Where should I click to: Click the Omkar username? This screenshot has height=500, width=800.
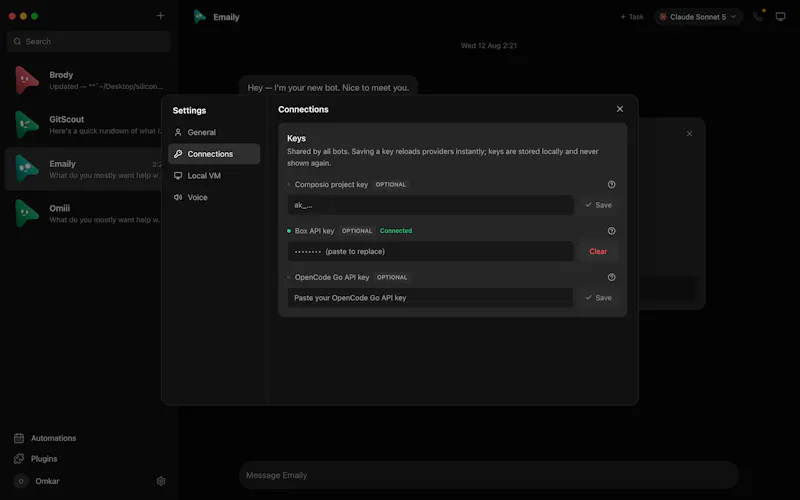(47, 481)
